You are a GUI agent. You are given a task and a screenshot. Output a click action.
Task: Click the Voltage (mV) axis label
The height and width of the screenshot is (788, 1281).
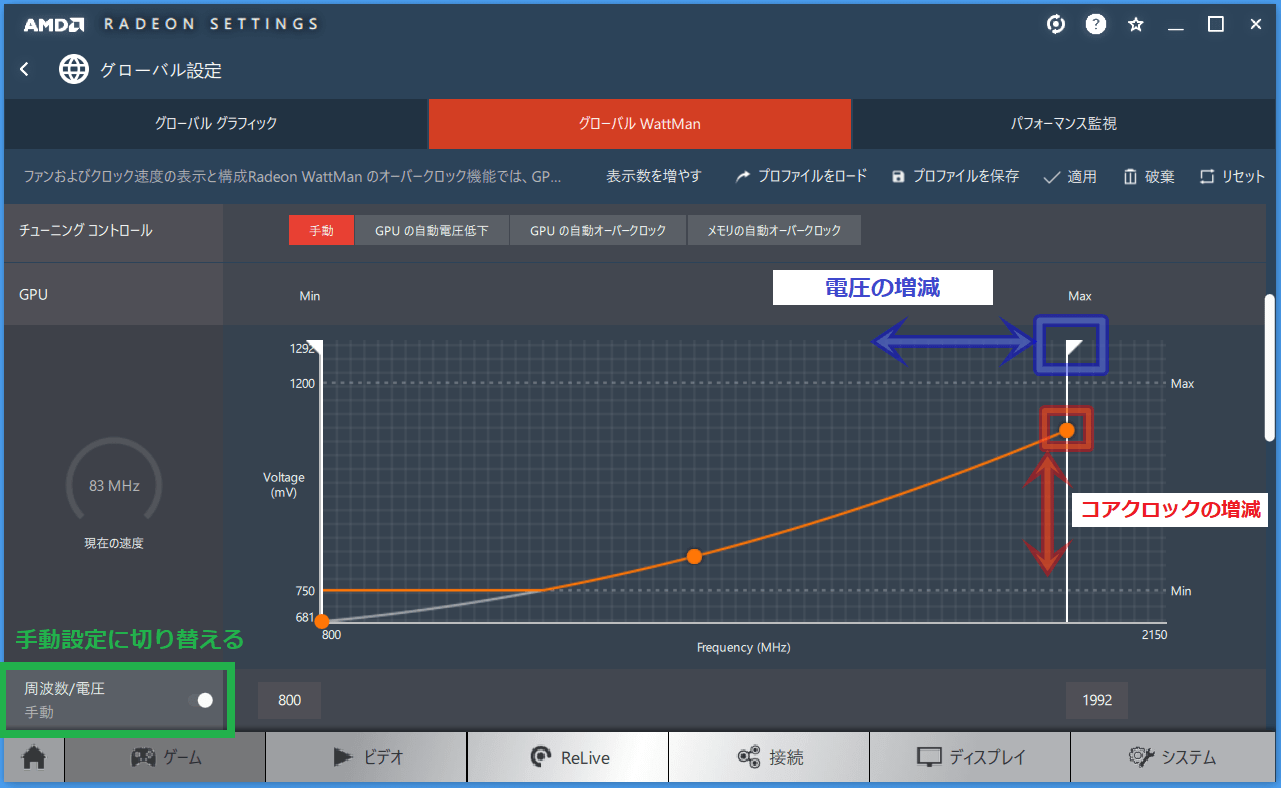pos(284,485)
